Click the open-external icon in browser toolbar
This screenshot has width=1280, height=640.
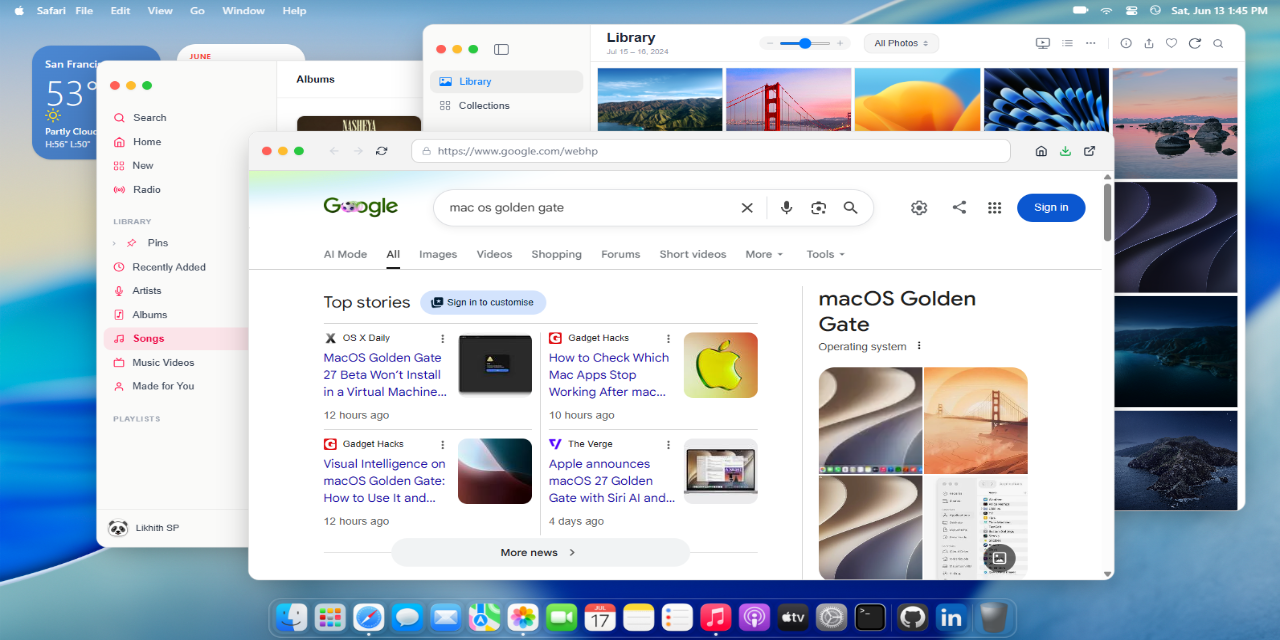tap(1089, 151)
